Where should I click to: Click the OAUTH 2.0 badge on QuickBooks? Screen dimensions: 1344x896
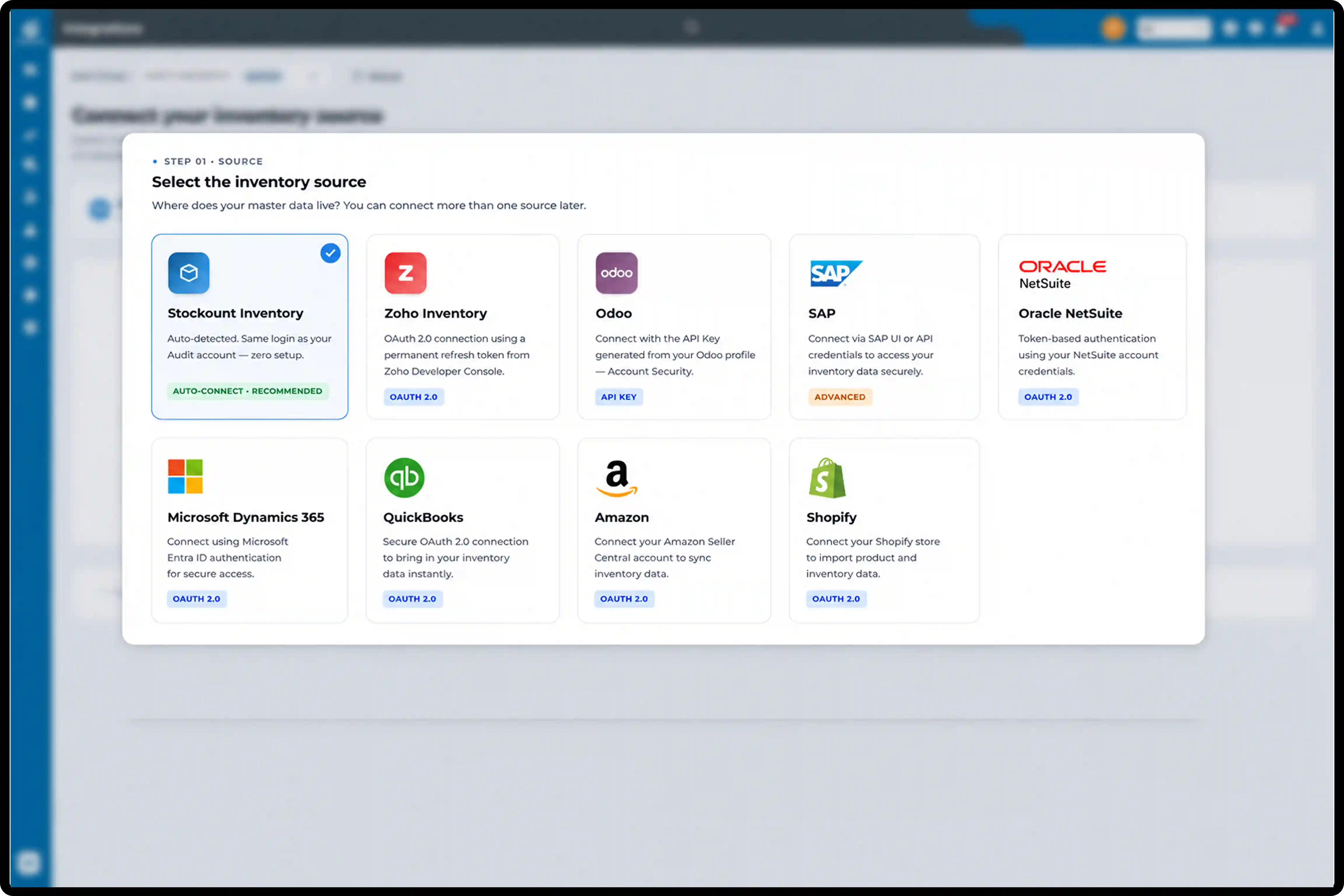tap(412, 598)
